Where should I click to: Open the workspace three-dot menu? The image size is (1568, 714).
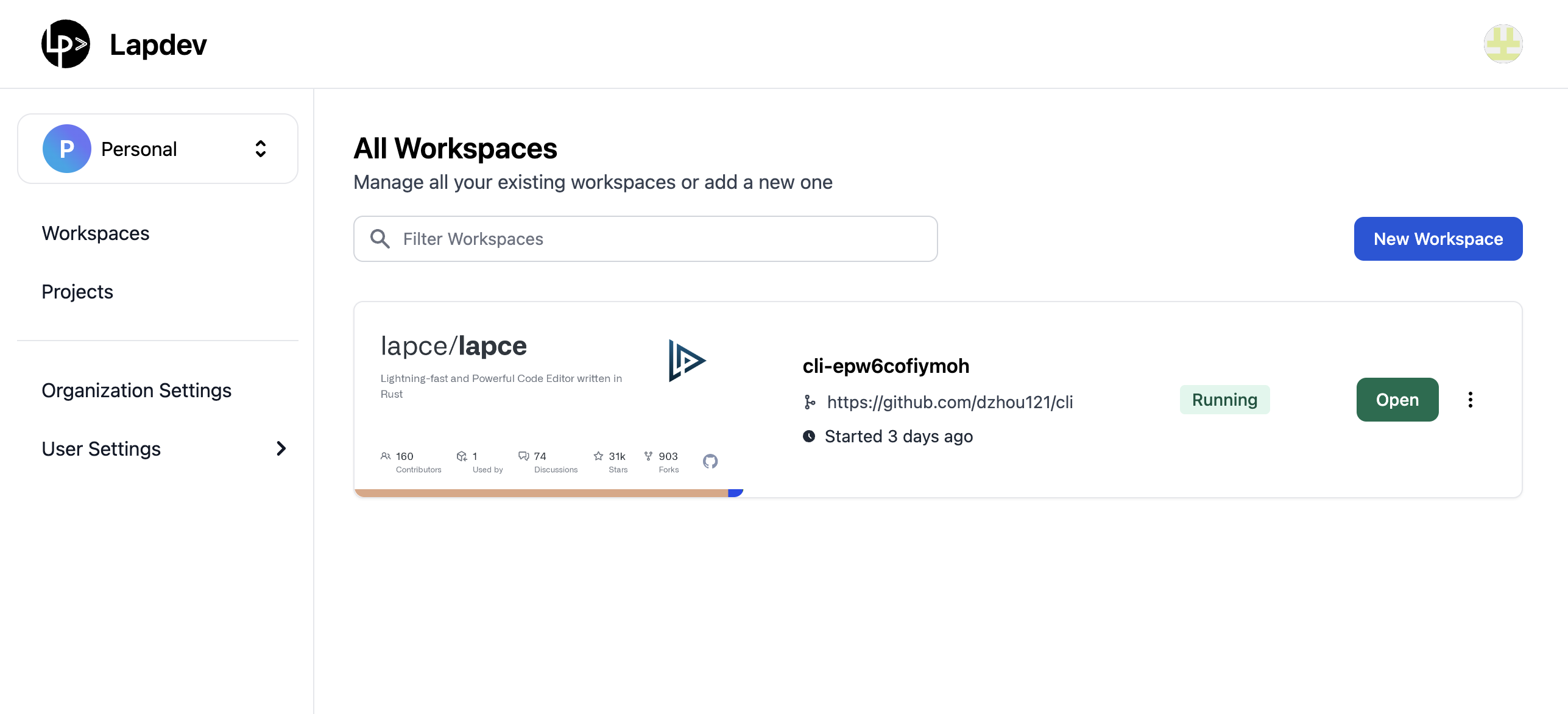click(1470, 400)
